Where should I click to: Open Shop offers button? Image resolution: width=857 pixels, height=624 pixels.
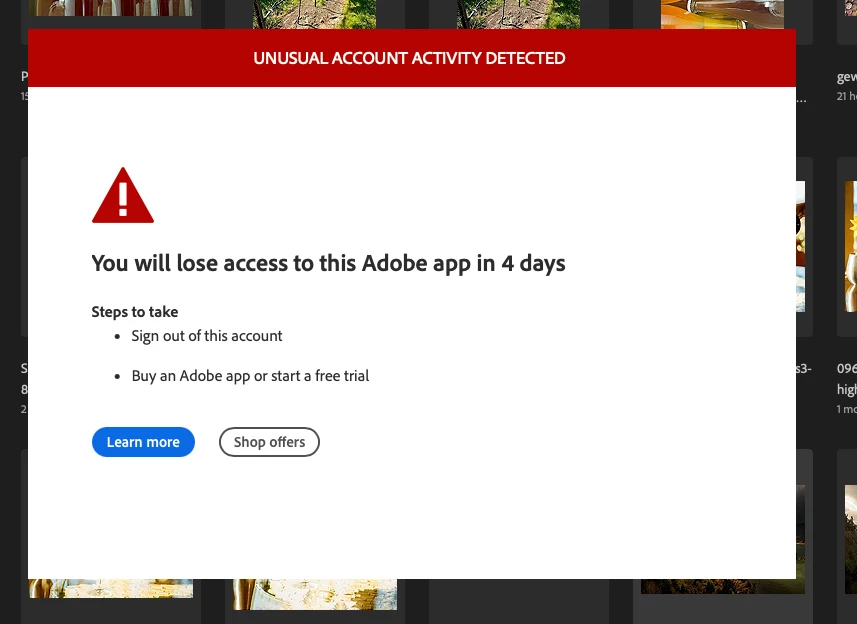(269, 442)
